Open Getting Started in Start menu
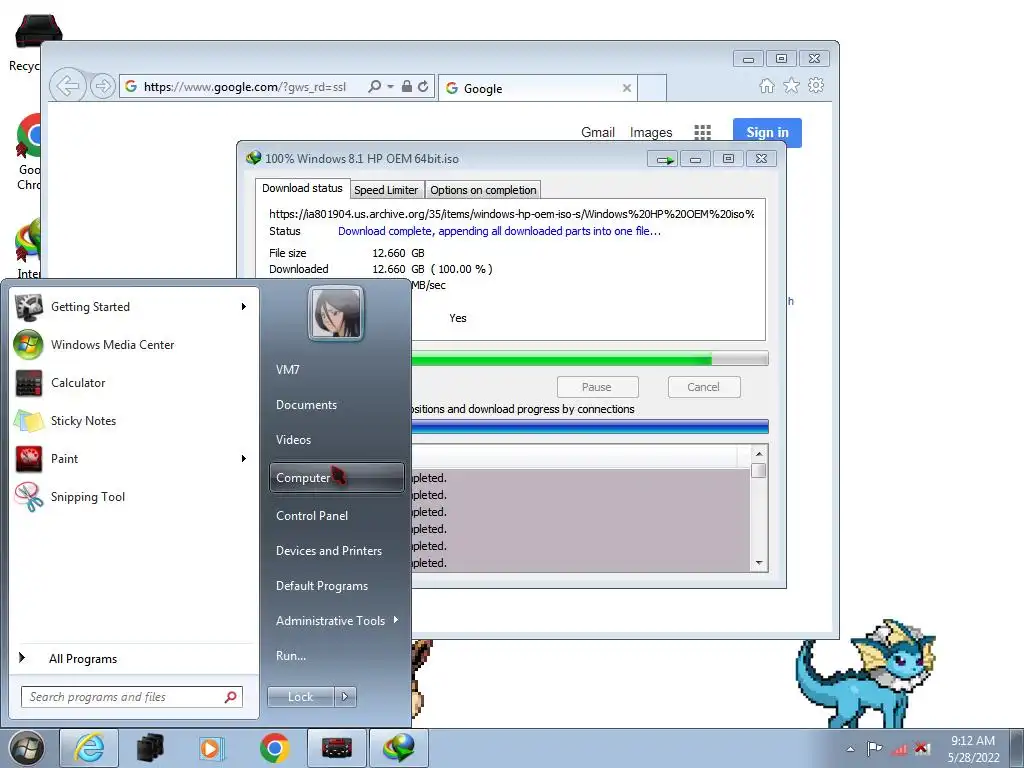1024x768 pixels. coord(133,307)
